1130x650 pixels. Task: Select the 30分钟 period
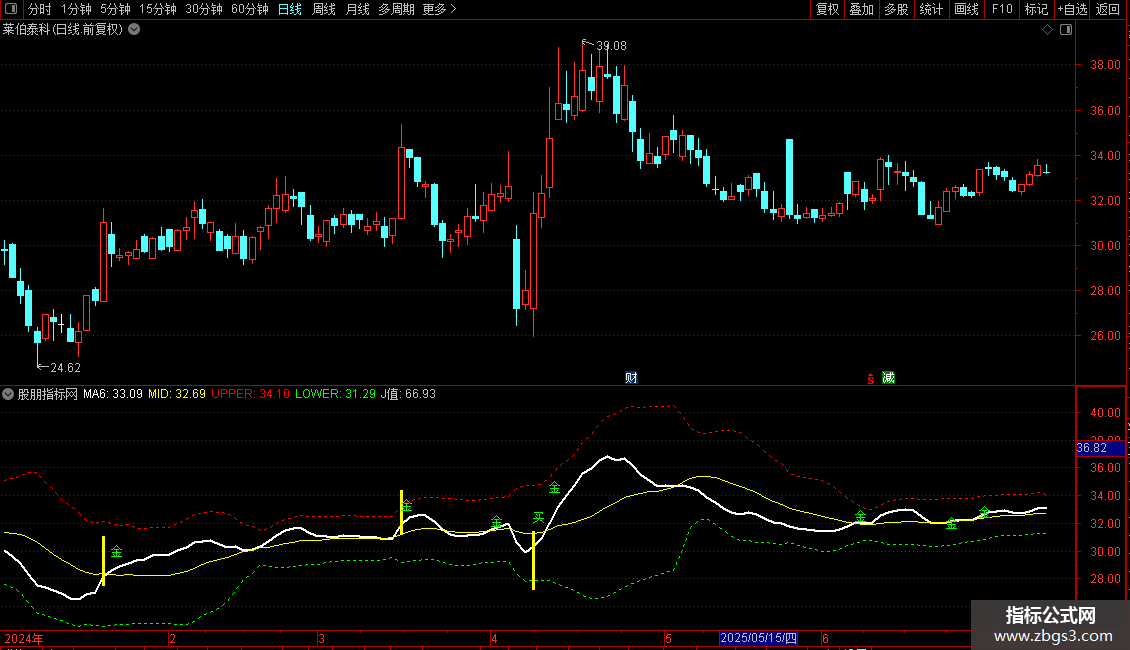point(204,9)
